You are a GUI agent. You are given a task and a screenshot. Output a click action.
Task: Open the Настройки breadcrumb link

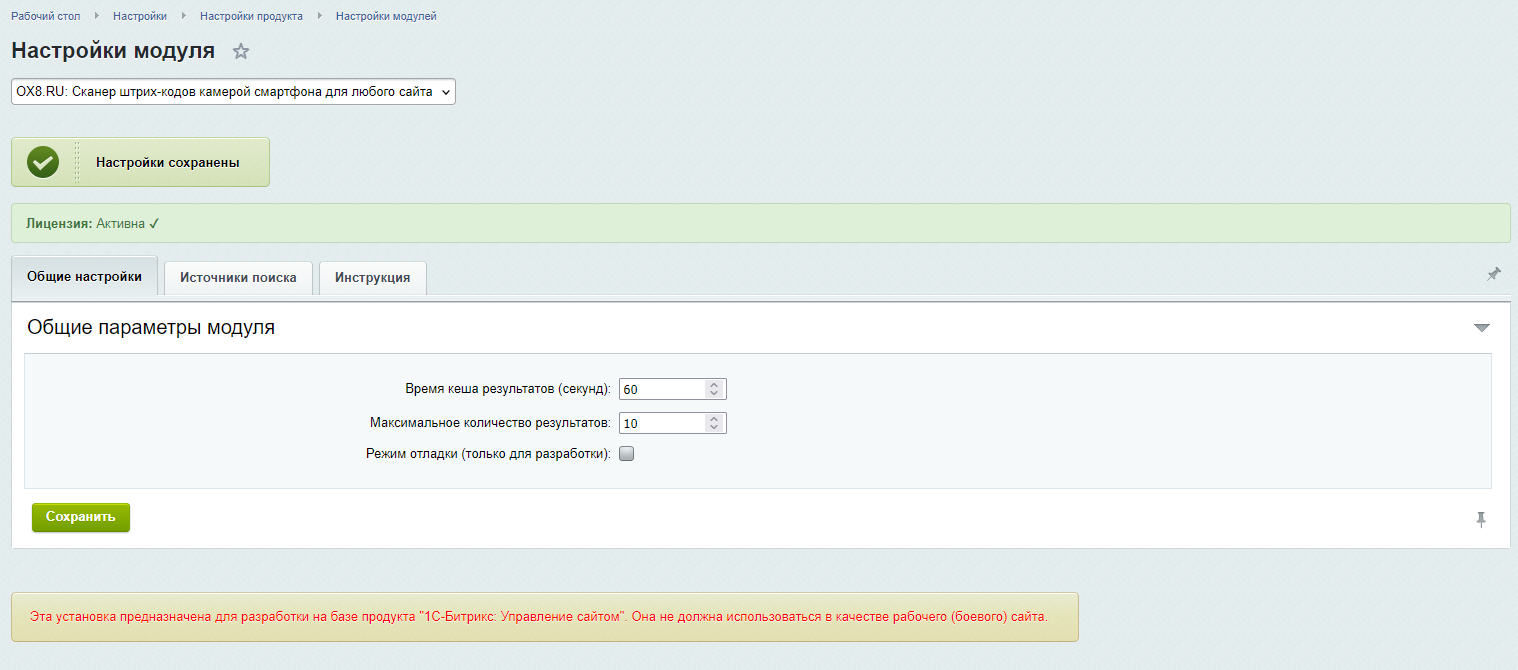click(x=139, y=16)
